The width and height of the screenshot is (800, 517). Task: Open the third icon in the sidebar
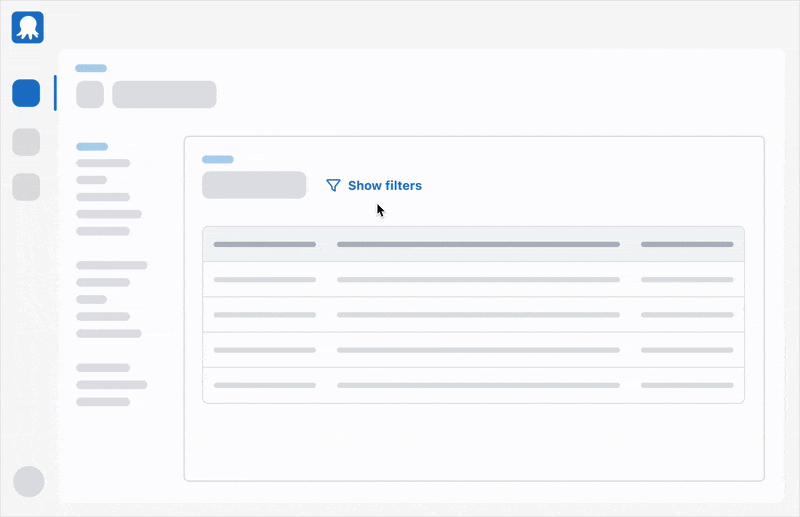tap(26, 187)
